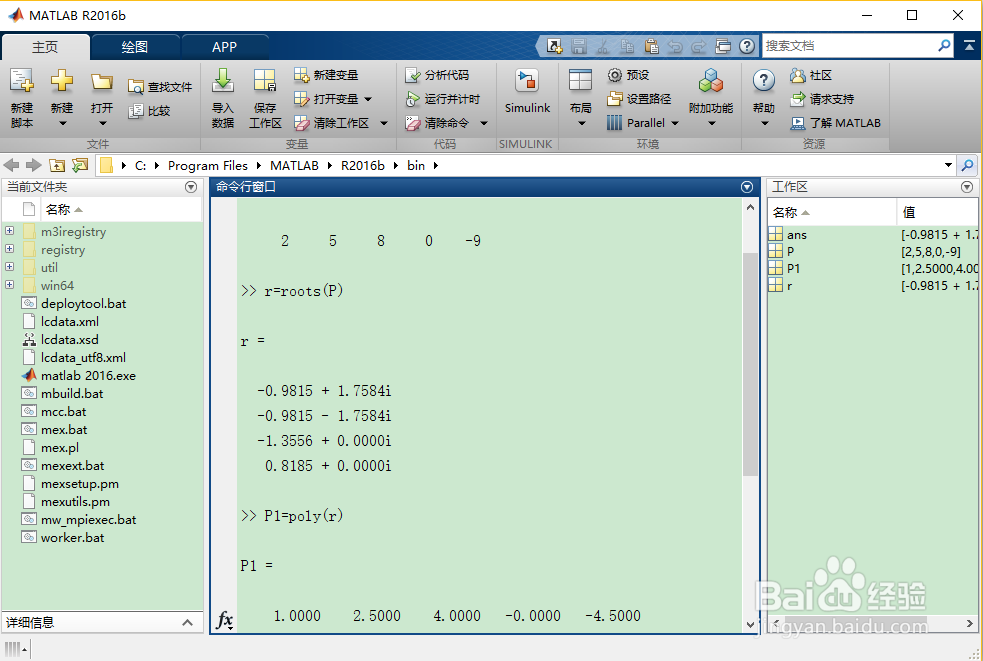Click Request Support (请求支持)
Image resolution: width=983 pixels, height=661 pixels.
point(822,99)
